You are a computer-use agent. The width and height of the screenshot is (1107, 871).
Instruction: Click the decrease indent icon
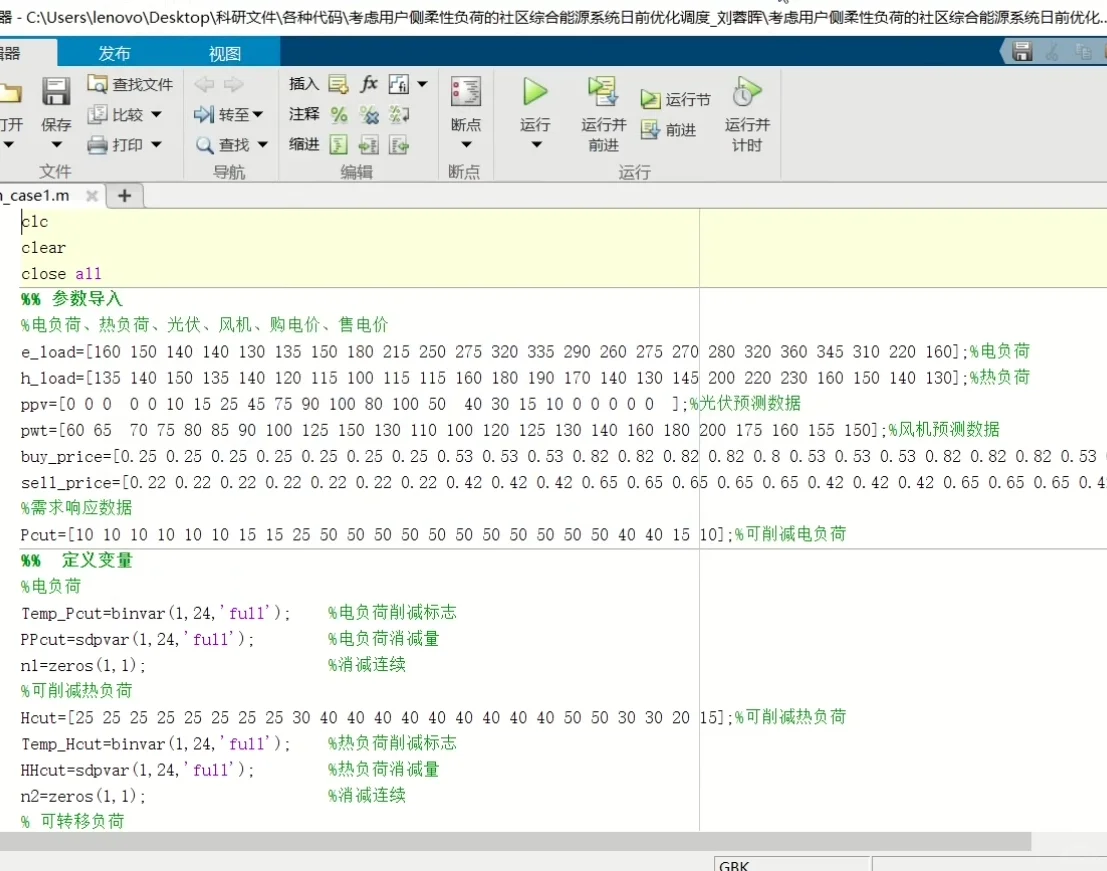[399, 145]
